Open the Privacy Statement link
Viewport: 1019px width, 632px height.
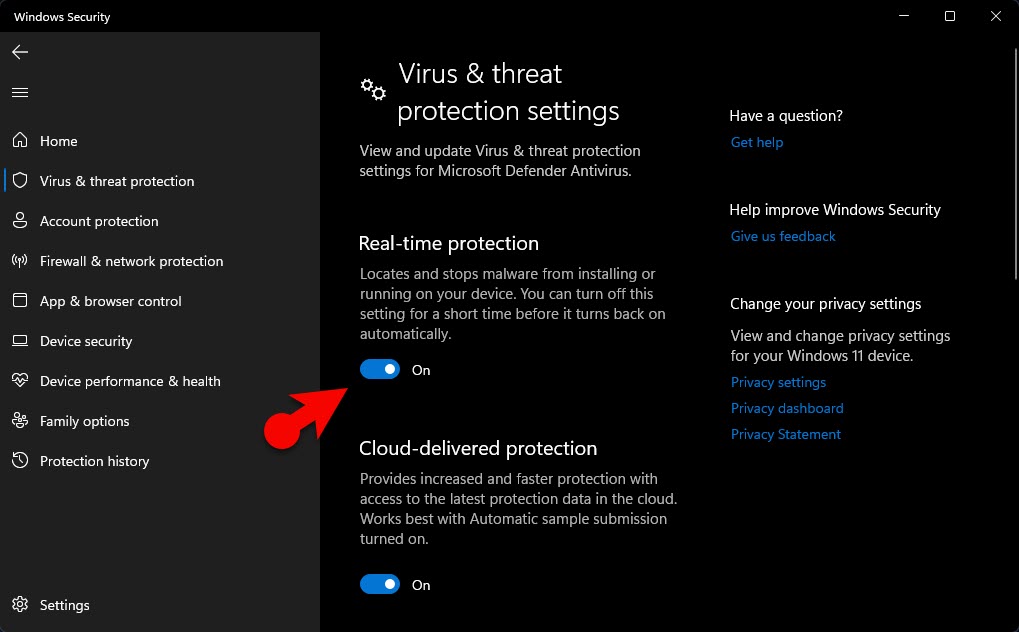pyautogui.click(x=786, y=434)
